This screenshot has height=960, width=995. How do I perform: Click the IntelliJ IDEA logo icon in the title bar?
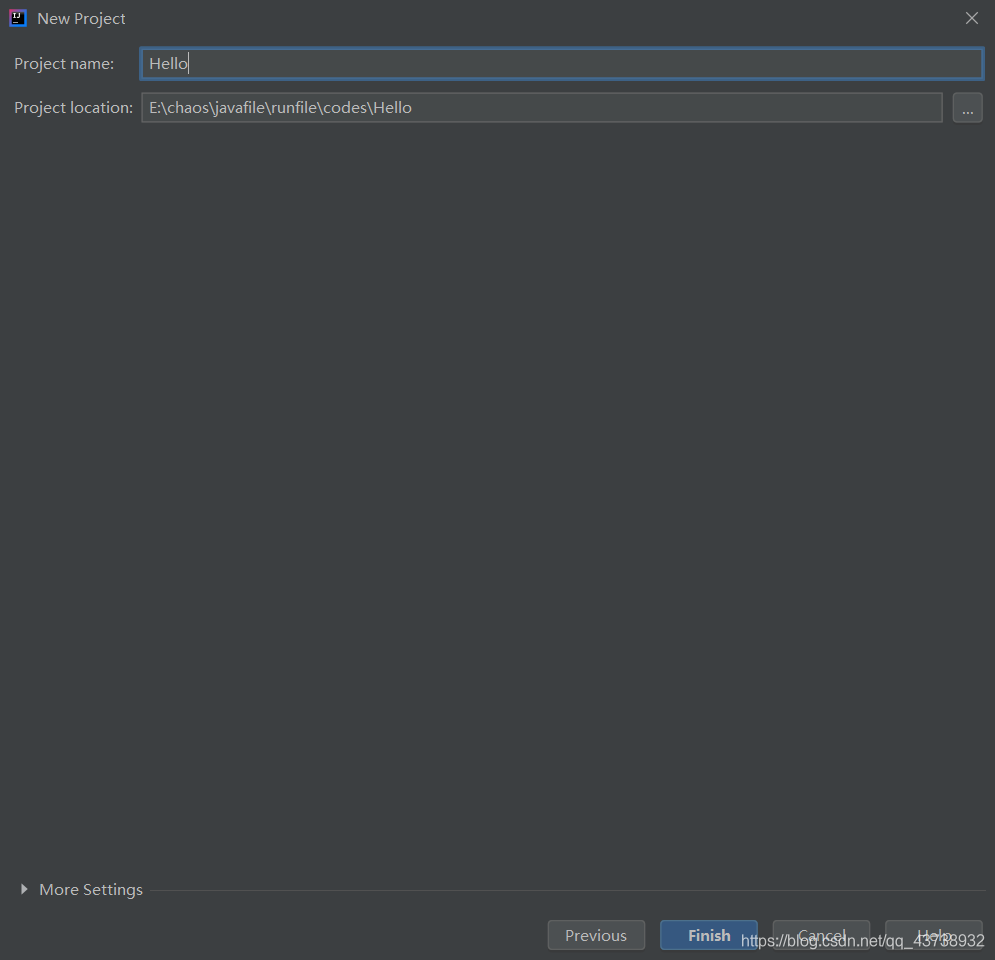point(18,18)
